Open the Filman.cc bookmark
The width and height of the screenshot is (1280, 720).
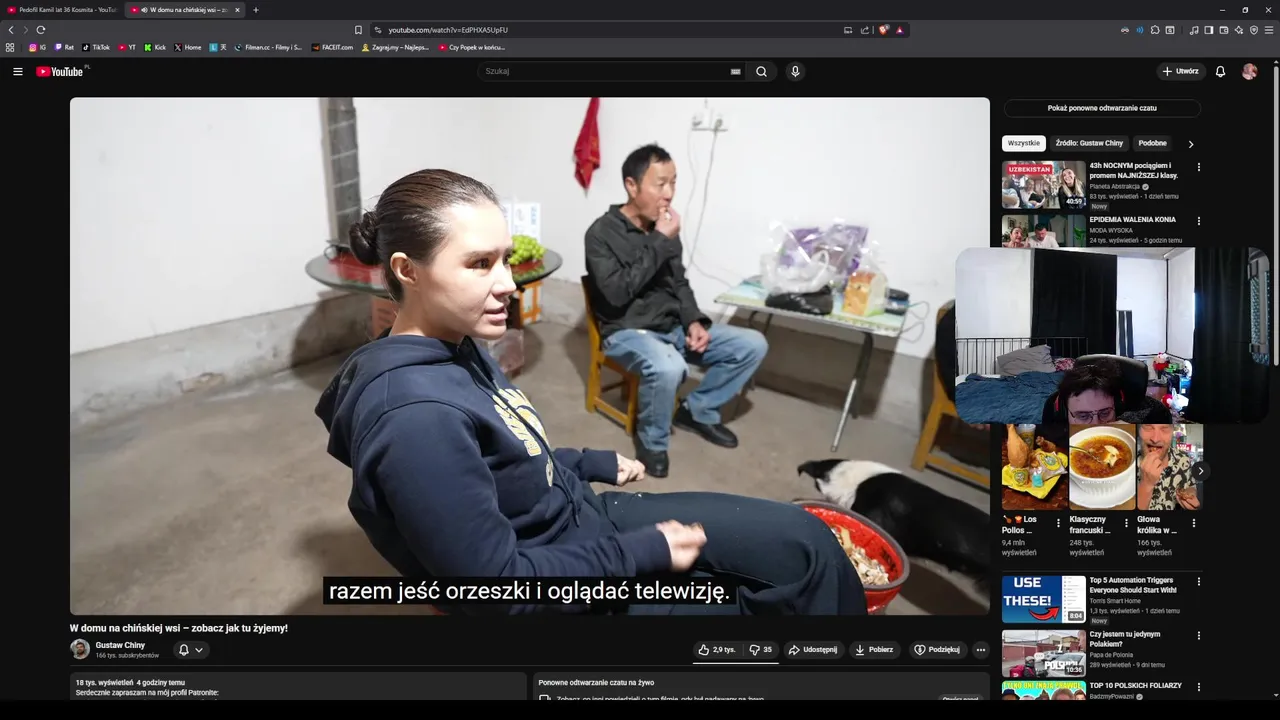tap(268, 47)
